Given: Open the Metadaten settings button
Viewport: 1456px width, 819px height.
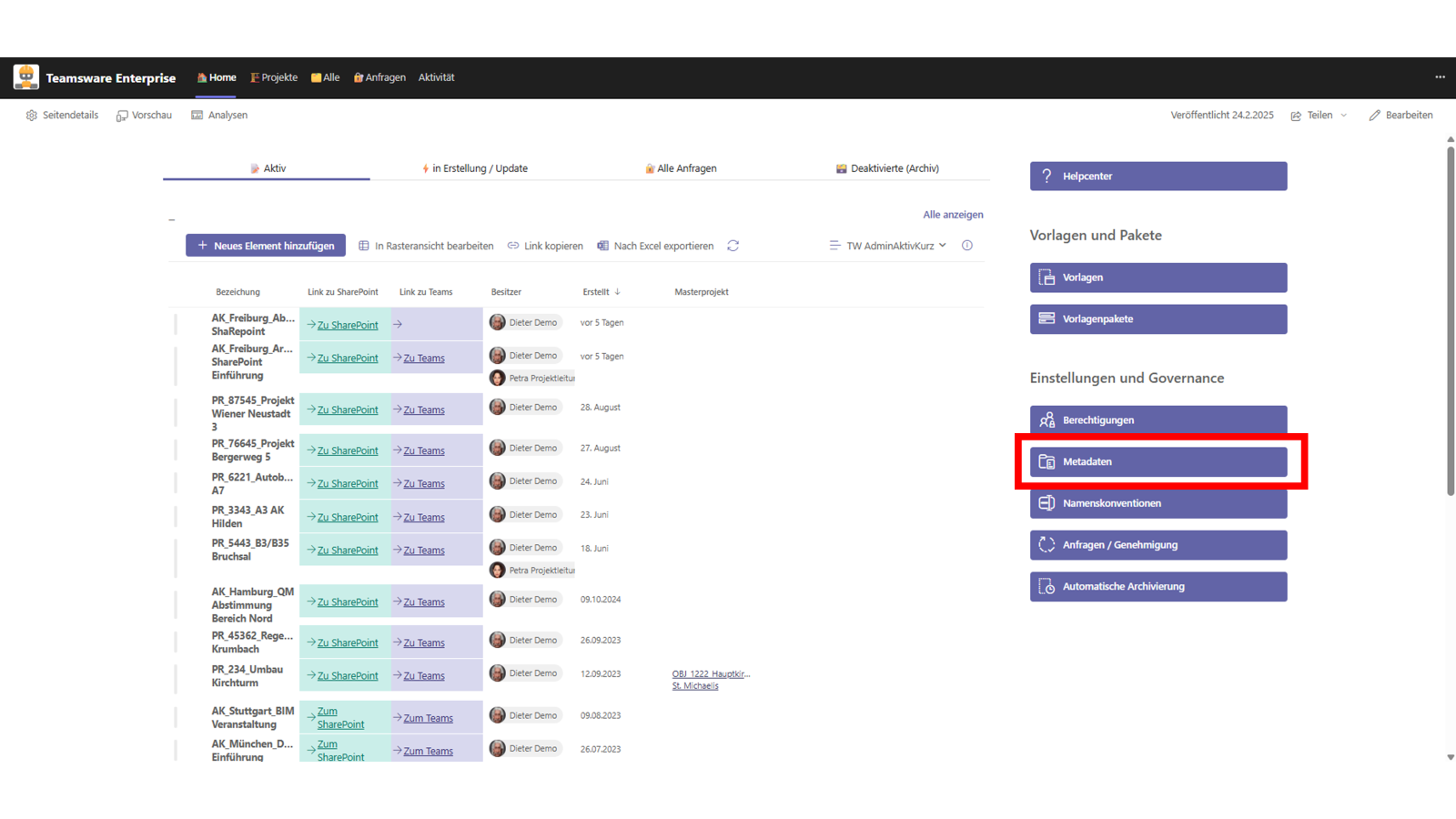Looking at the screenshot, I should point(1158,461).
